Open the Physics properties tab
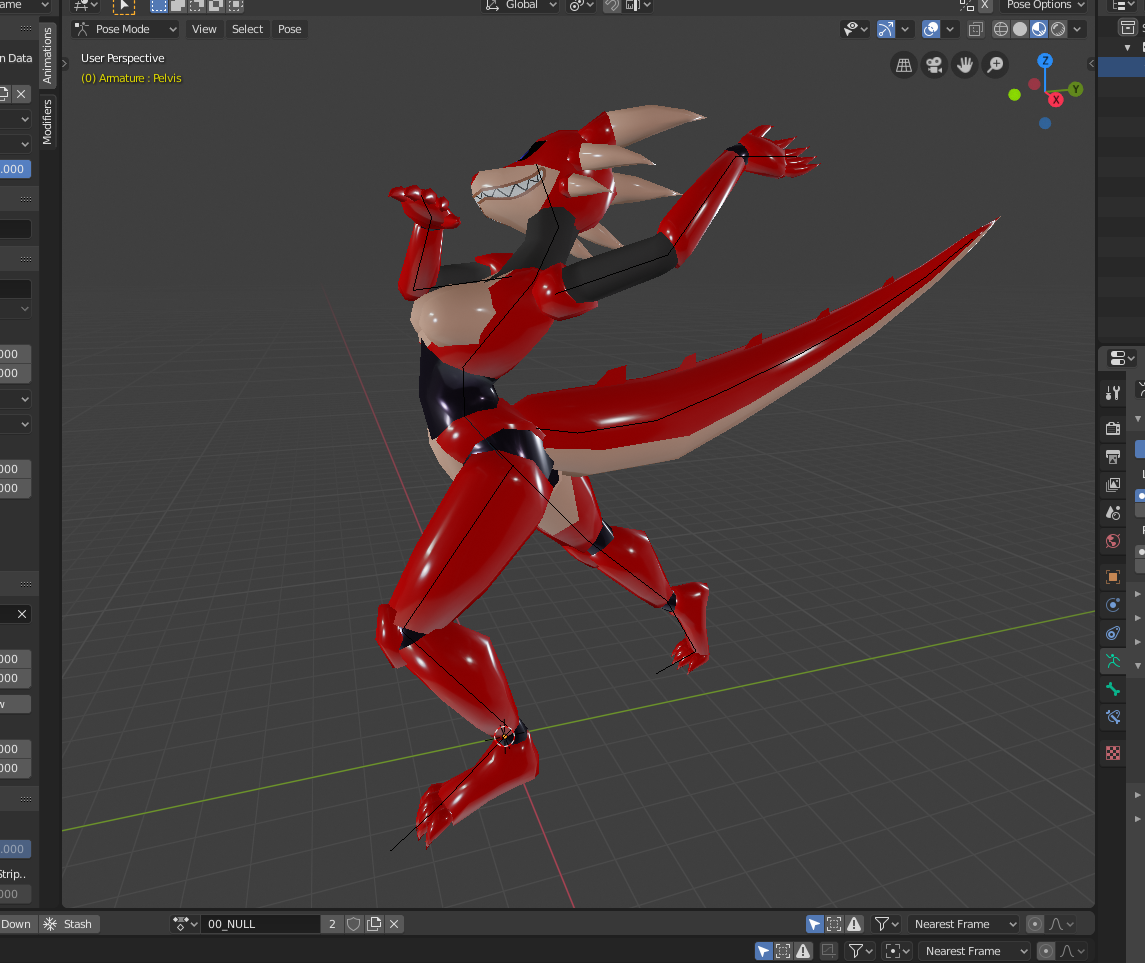 coord(1112,605)
